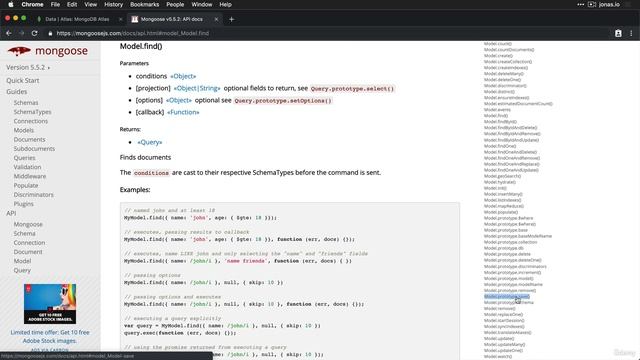Click the screen recording menu bar icon
The height and width of the screenshot is (360, 640).
(x=592, y=4)
